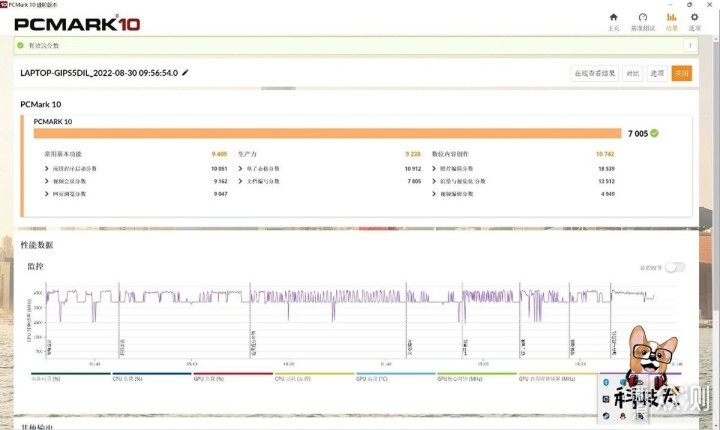
Task: Expand the row scoring 4 949
Action: pos(434,194)
